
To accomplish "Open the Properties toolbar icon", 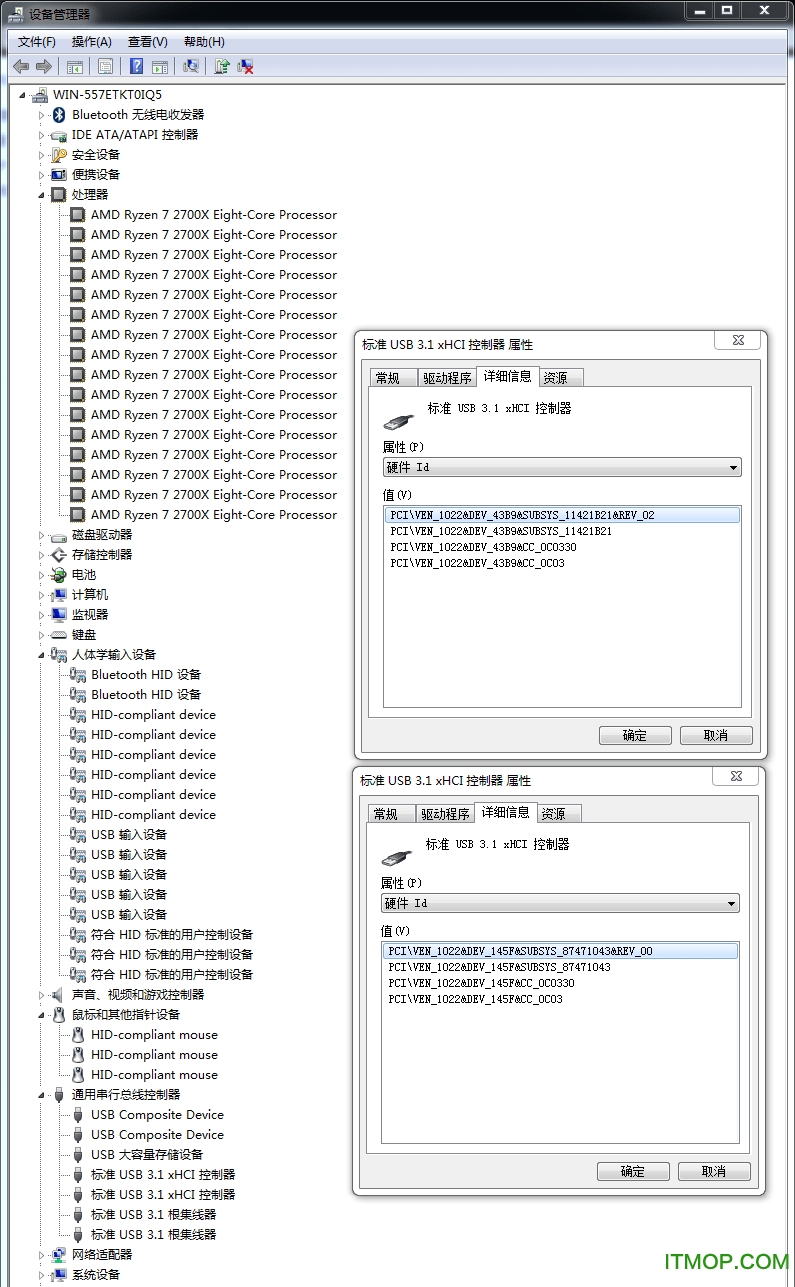I will click(x=105, y=67).
